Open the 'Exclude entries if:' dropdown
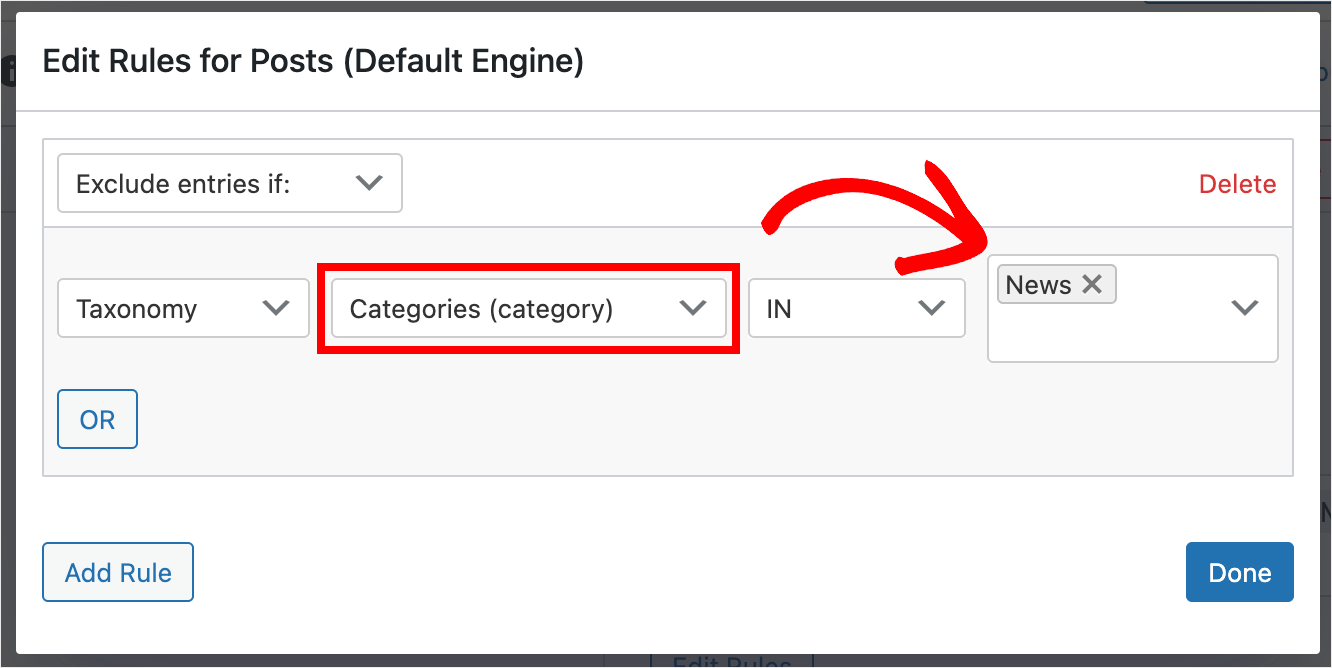 (x=230, y=183)
